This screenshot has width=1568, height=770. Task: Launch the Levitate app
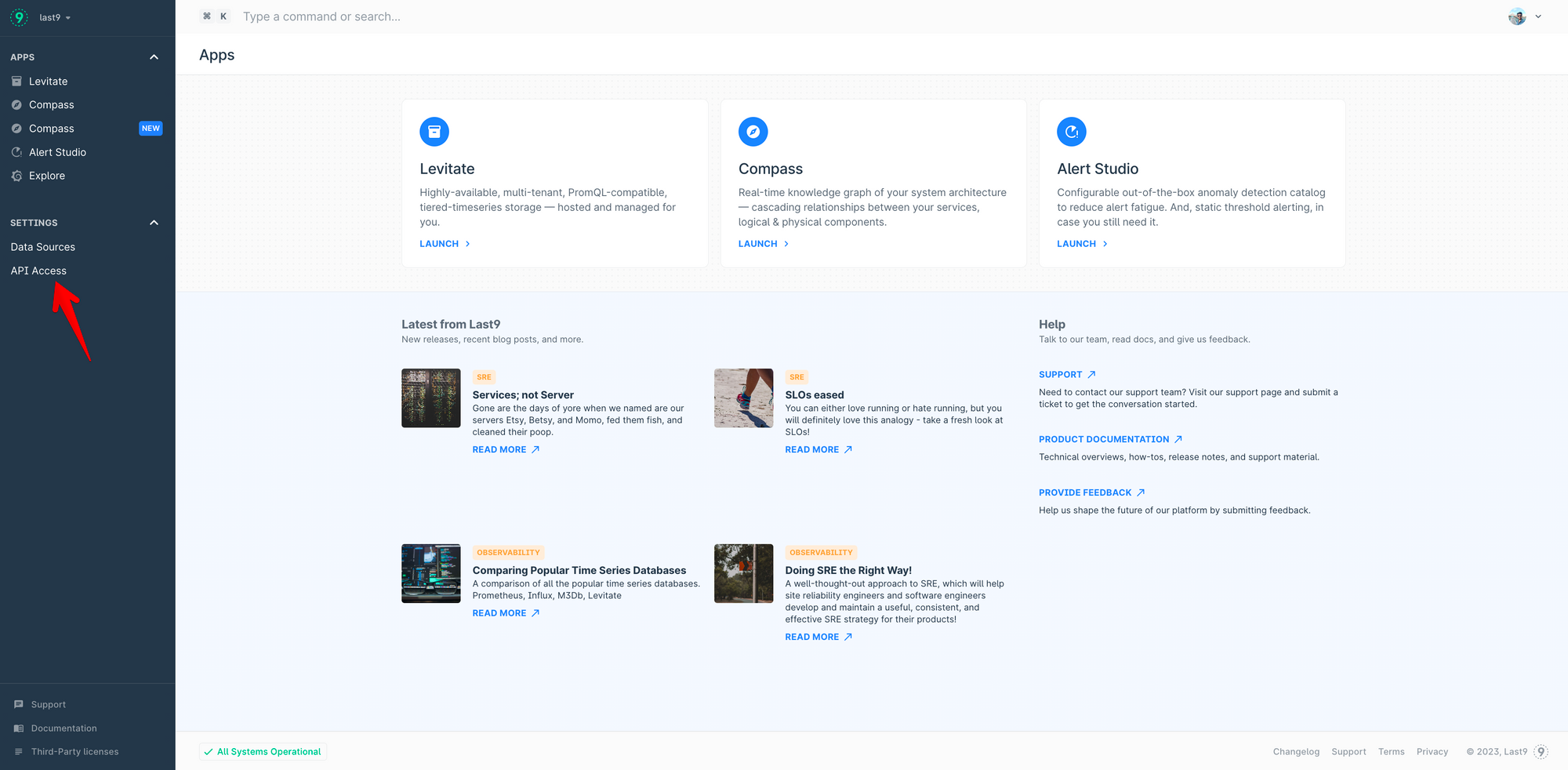[x=445, y=244]
